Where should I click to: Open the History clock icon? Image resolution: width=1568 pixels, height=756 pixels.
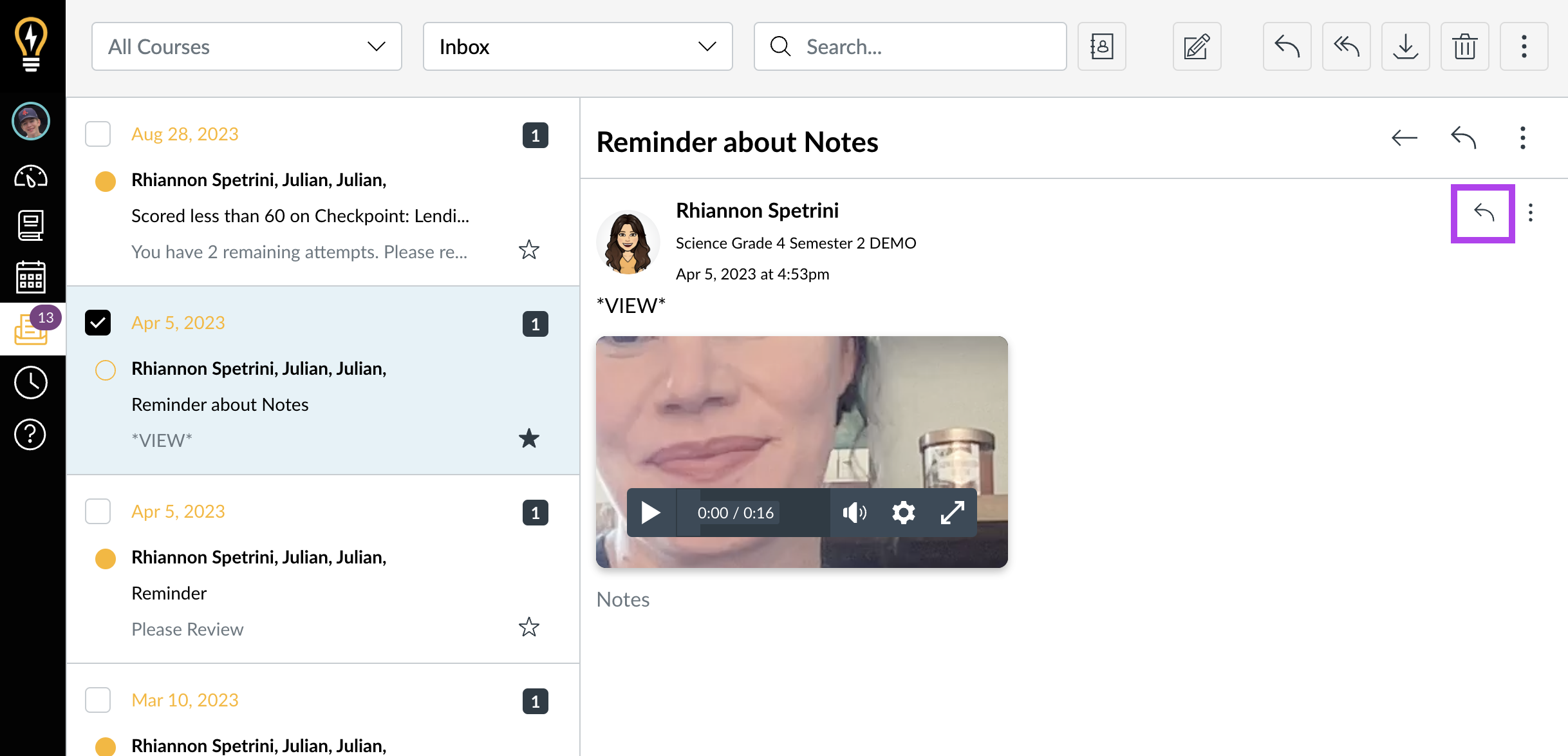tap(31, 383)
